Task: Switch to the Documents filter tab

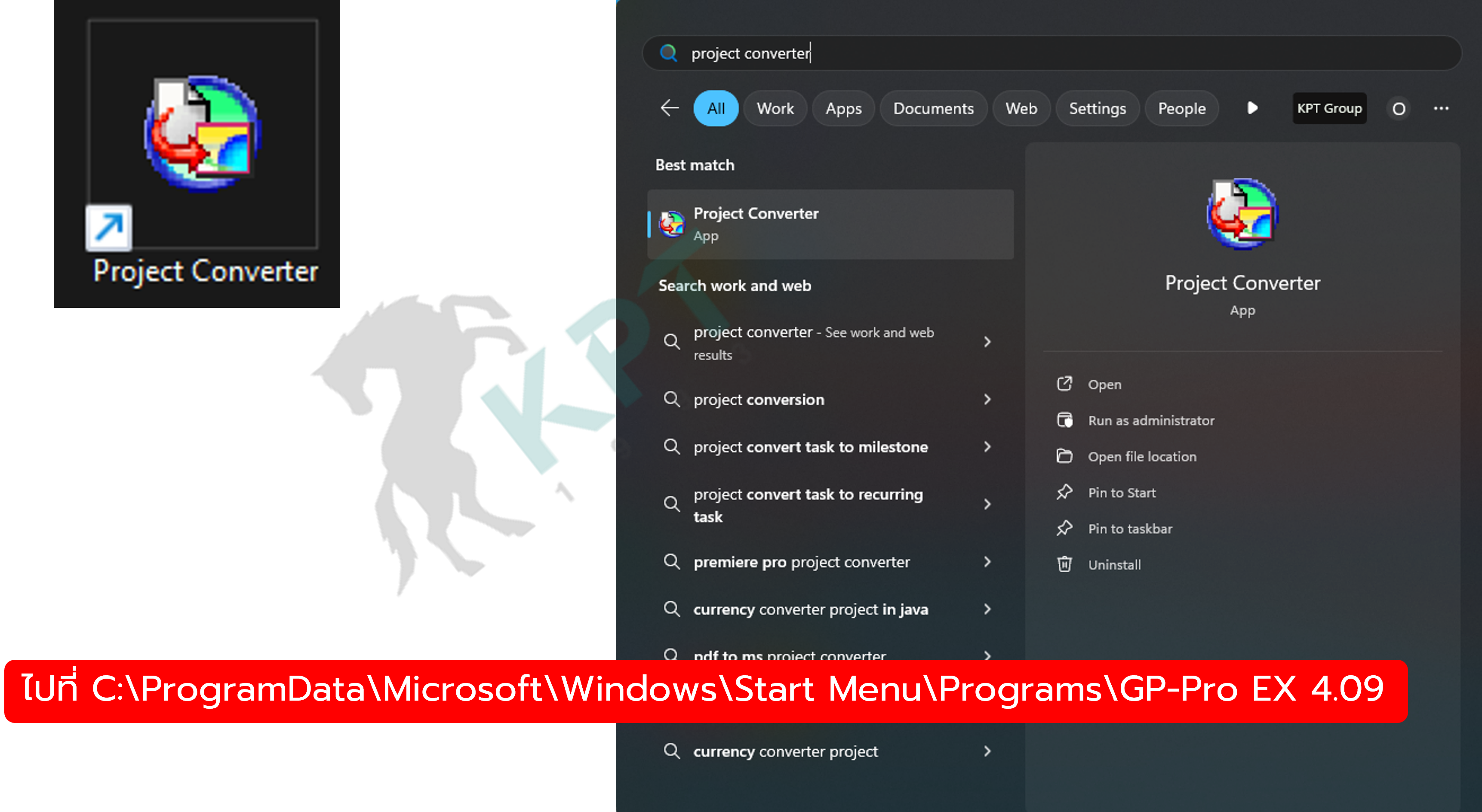Action: pos(933,108)
